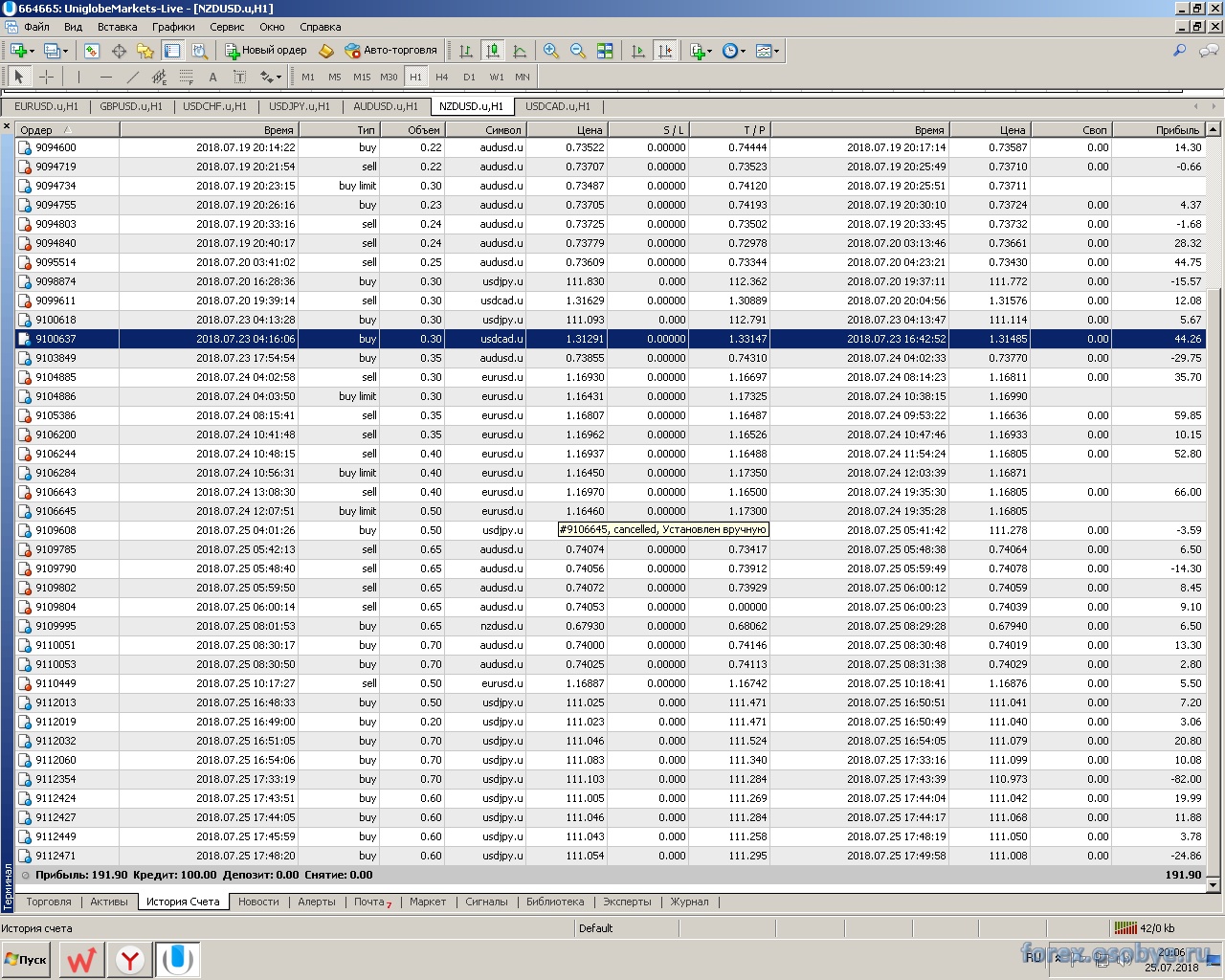Open the Графики menu
Viewport: 1225px width, 980px height.
[x=172, y=27]
